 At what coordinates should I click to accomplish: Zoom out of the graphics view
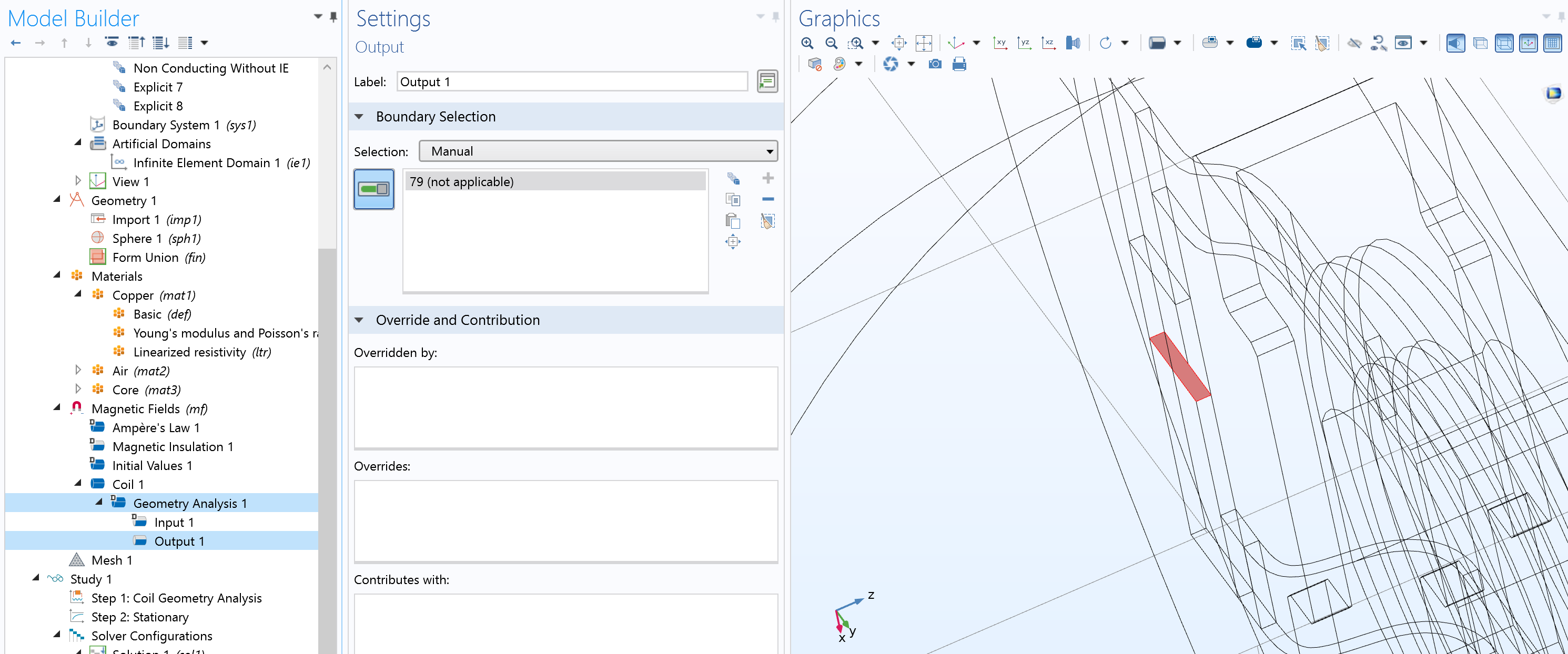832,43
